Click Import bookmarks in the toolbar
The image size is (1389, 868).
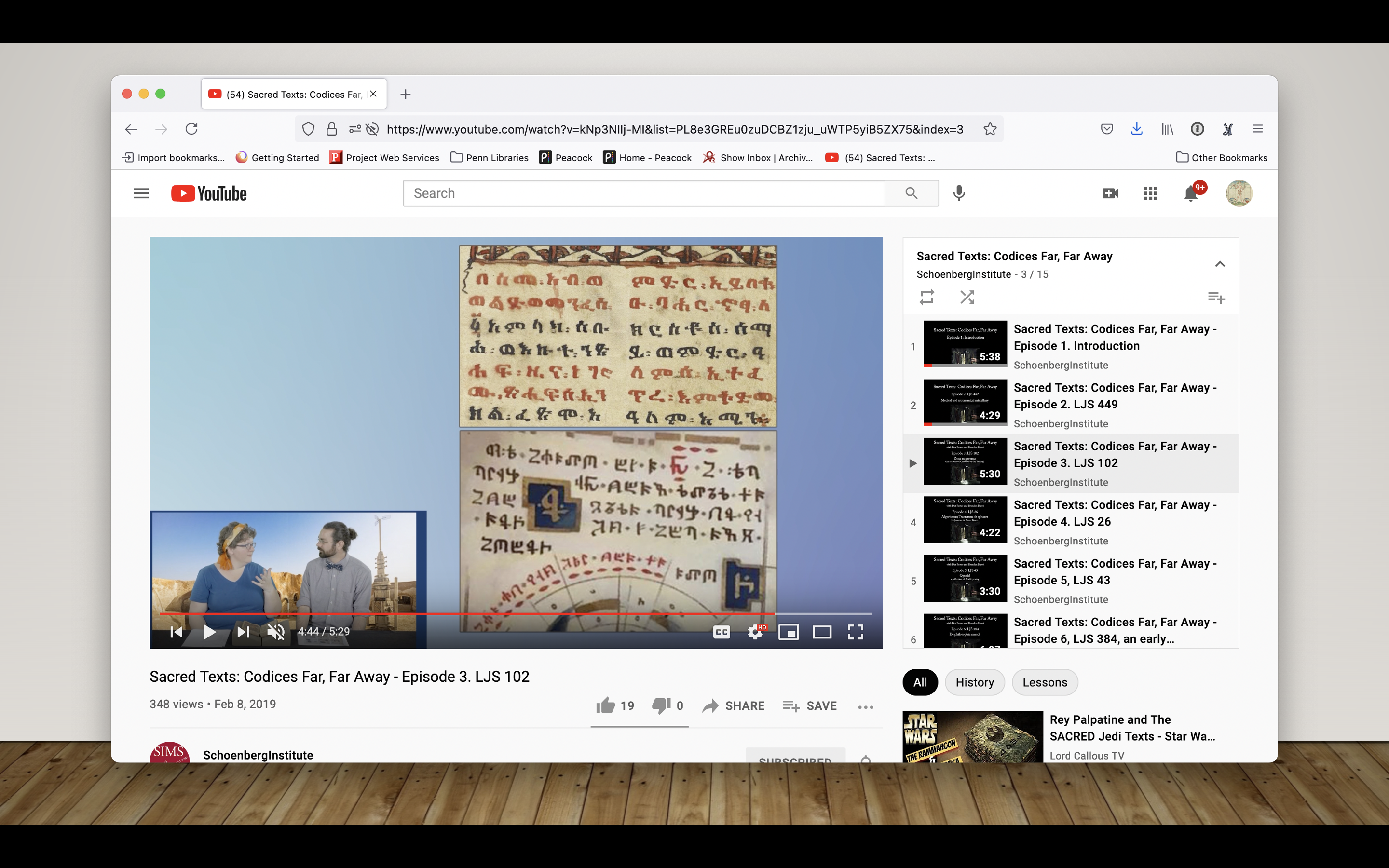pos(173,157)
